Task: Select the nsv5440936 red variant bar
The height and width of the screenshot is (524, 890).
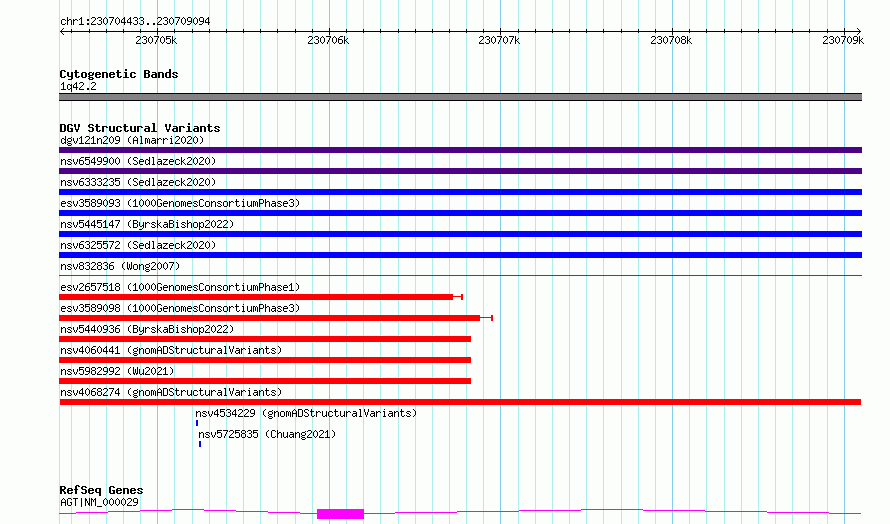Action: [x=265, y=339]
